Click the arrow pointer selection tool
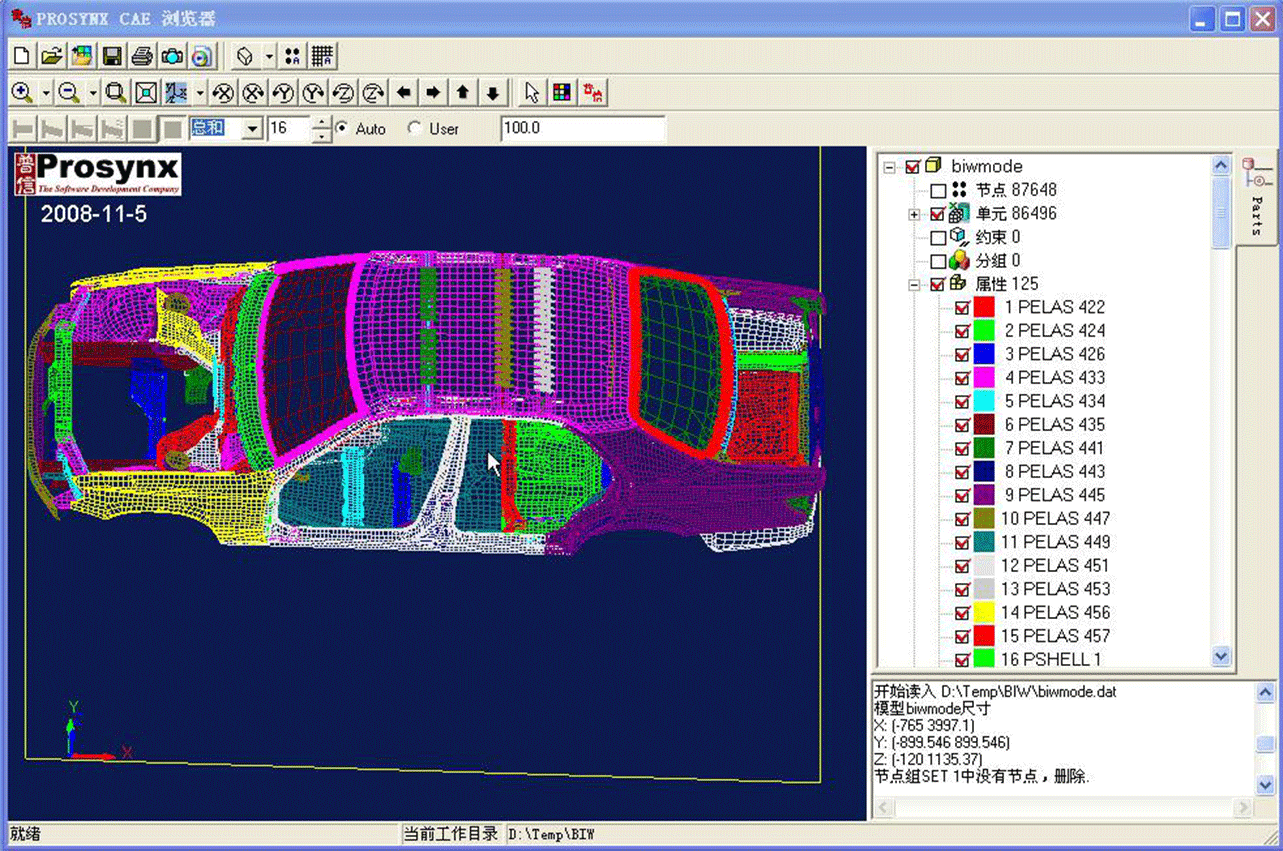This screenshot has height=851, width=1283. point(532,93)
